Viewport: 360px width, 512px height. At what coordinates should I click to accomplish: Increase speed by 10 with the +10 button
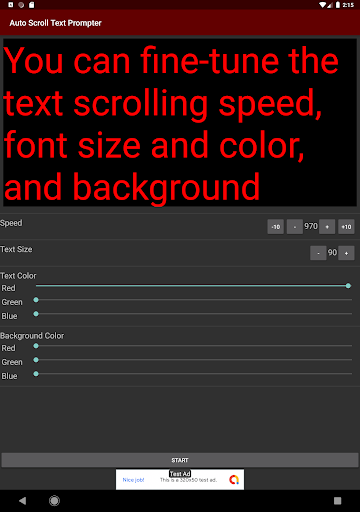[346, 227]
